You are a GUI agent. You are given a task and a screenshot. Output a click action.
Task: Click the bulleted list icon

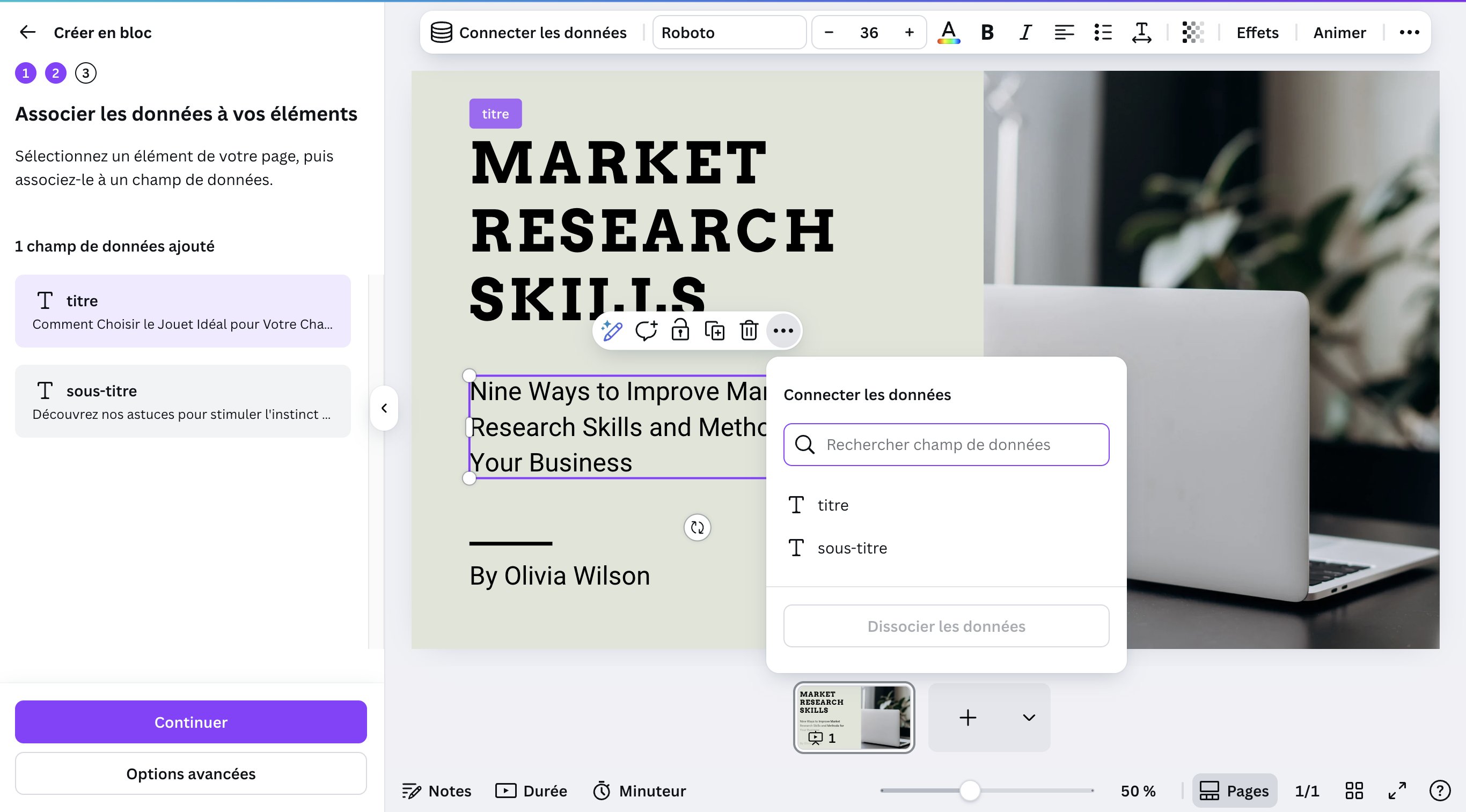[x=1102, y=32]
